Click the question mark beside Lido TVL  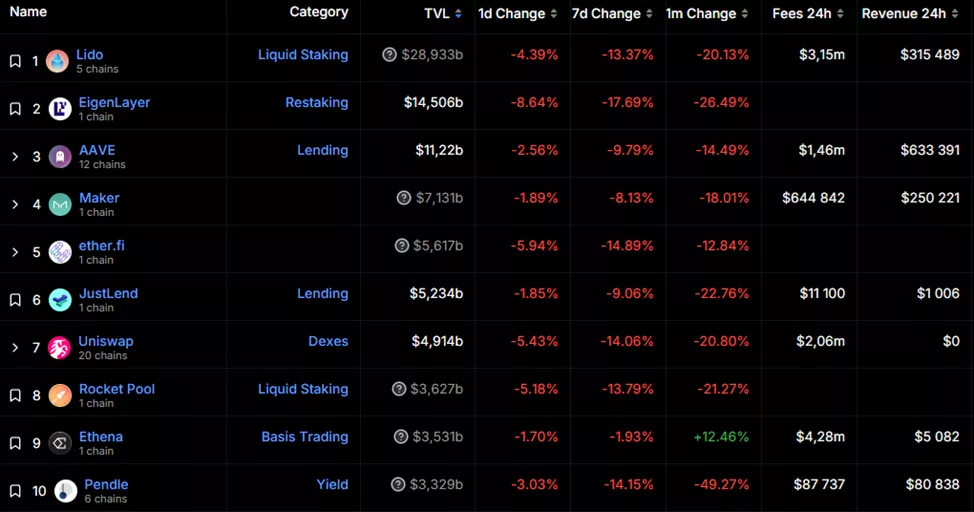click(389, 55)
